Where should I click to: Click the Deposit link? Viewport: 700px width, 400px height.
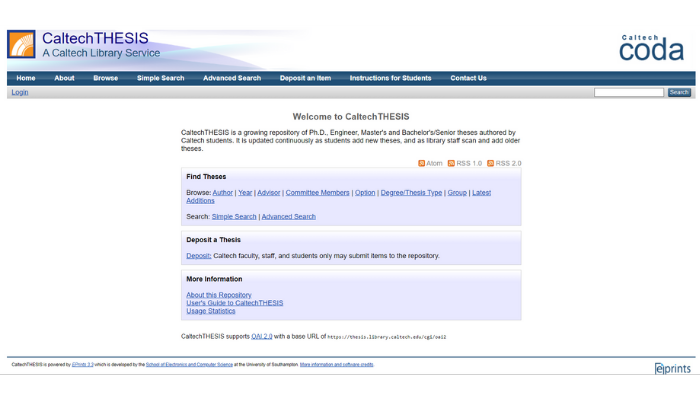pyautogui.click(x=199, y=256)
